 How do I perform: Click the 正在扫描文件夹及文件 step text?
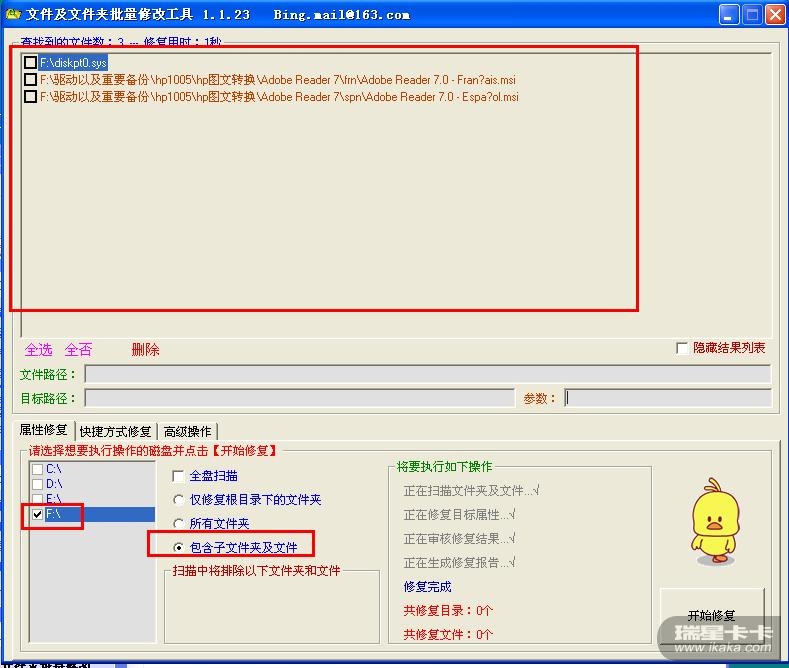point(471,490)
